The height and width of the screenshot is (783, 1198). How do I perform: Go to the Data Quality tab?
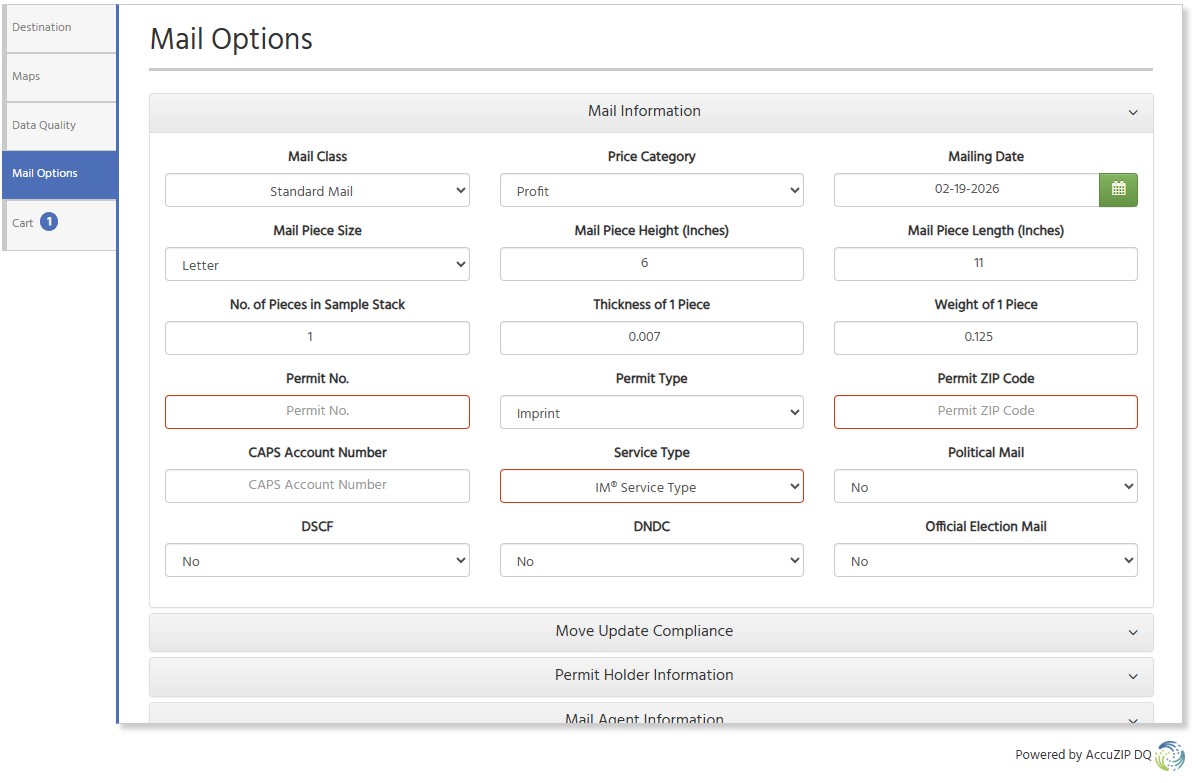pyautogui.click(x=59, y=126)
